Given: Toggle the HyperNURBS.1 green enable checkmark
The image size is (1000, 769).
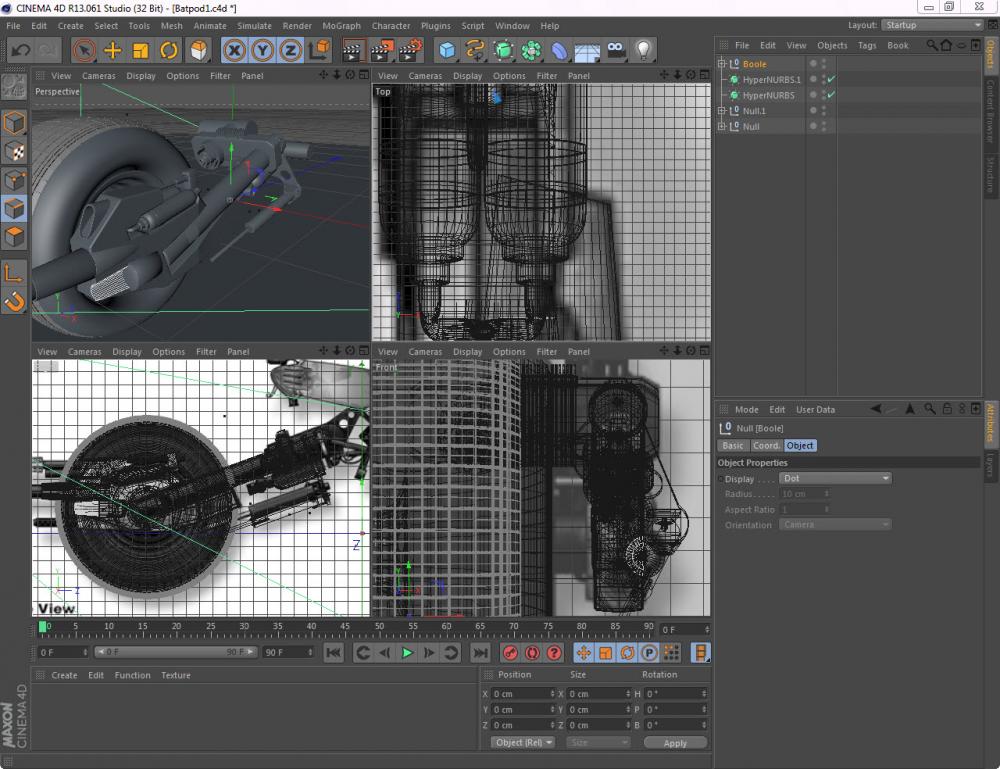Looking at the screenshot, I should click(832, 79).
